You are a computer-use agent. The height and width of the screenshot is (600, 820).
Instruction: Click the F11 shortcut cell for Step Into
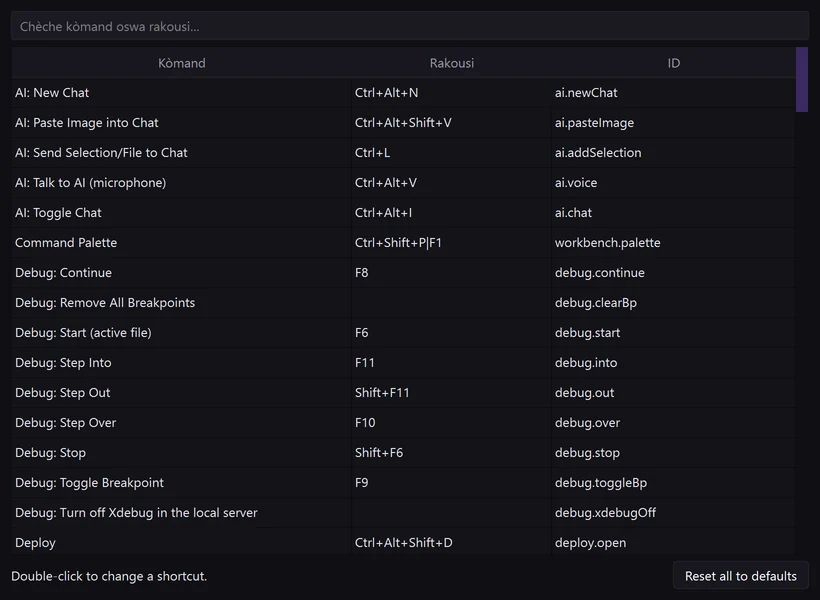coord(451,363)
